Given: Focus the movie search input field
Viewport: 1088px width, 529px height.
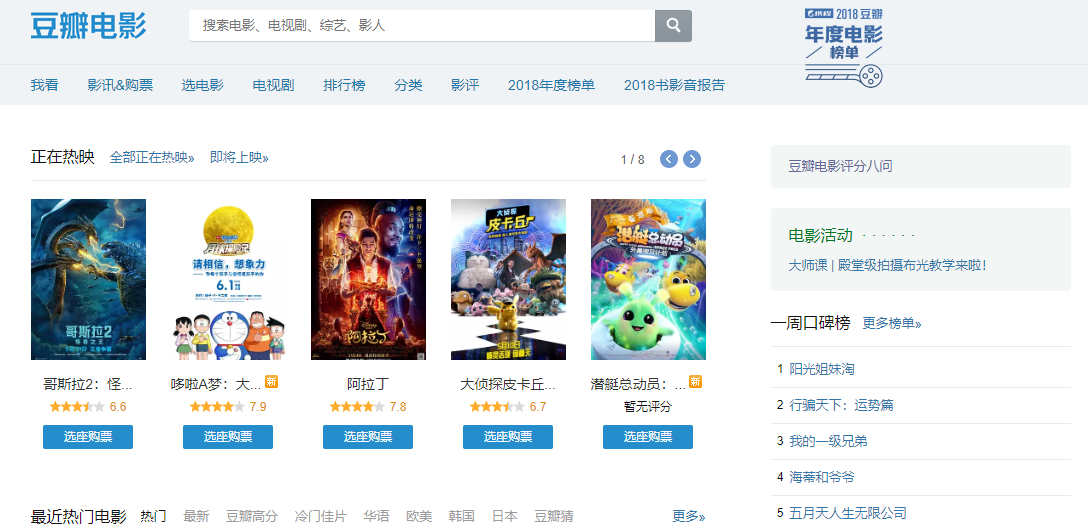Looking at the screenshot, I should [x=422, y=26].
